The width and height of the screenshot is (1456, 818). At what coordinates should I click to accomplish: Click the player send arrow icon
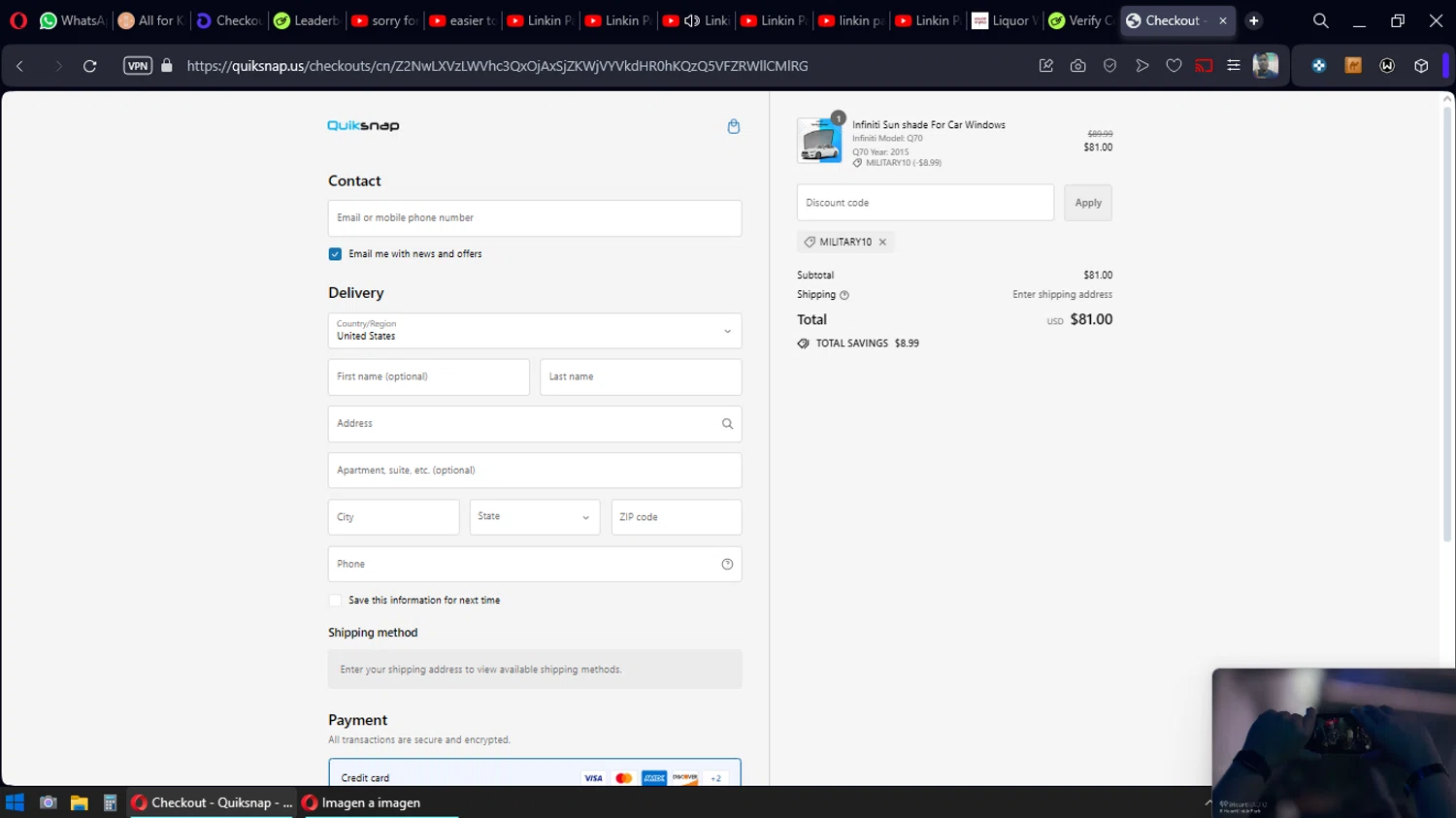(1142, 66)
